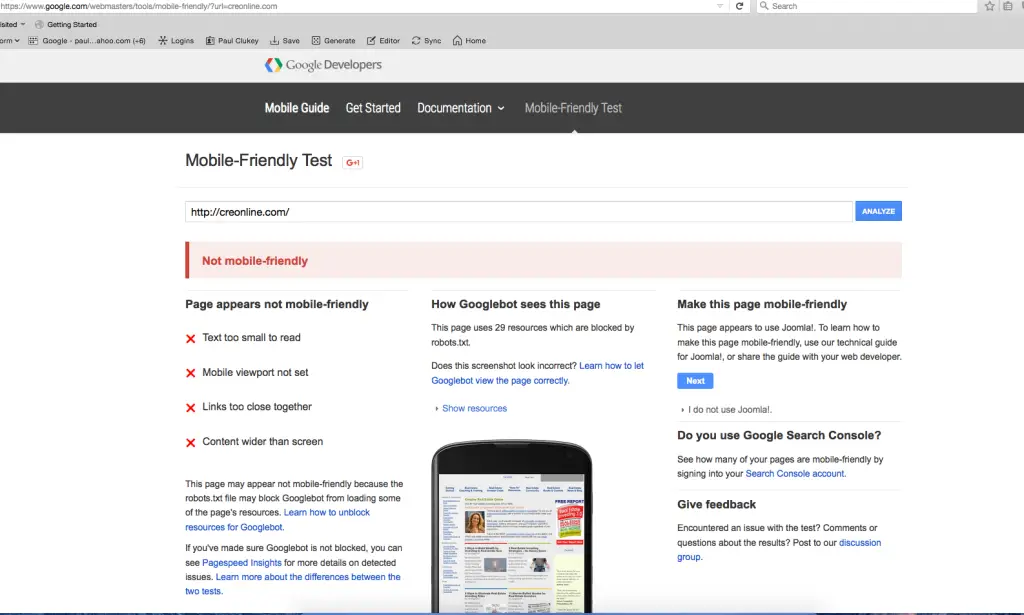Click the 'Make this page mobile-friendly' heading
The height and width of the screenshot is (615, 1024).
[x=762, y=304]
